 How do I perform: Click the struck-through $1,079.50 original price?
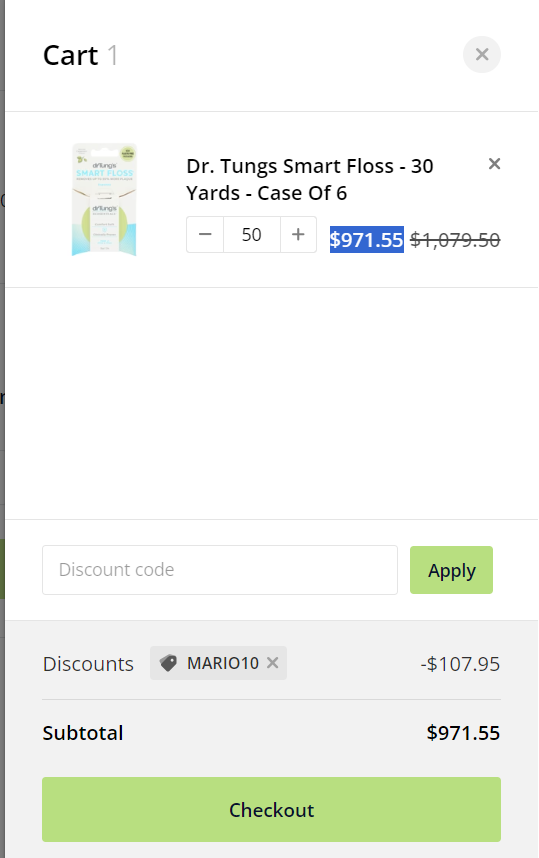[455, 240]
